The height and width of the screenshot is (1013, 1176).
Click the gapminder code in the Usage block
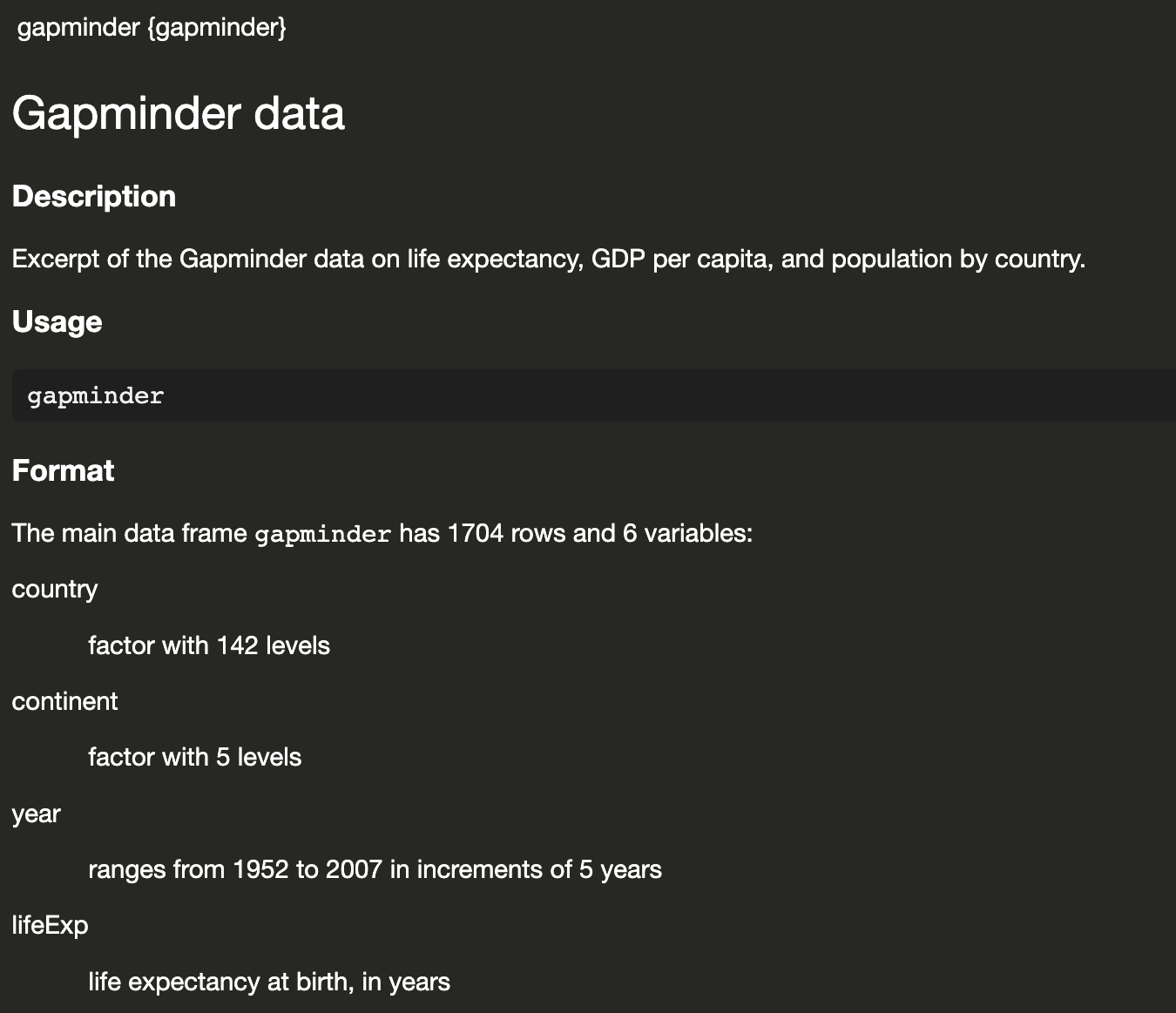click(x=96, y=396)
